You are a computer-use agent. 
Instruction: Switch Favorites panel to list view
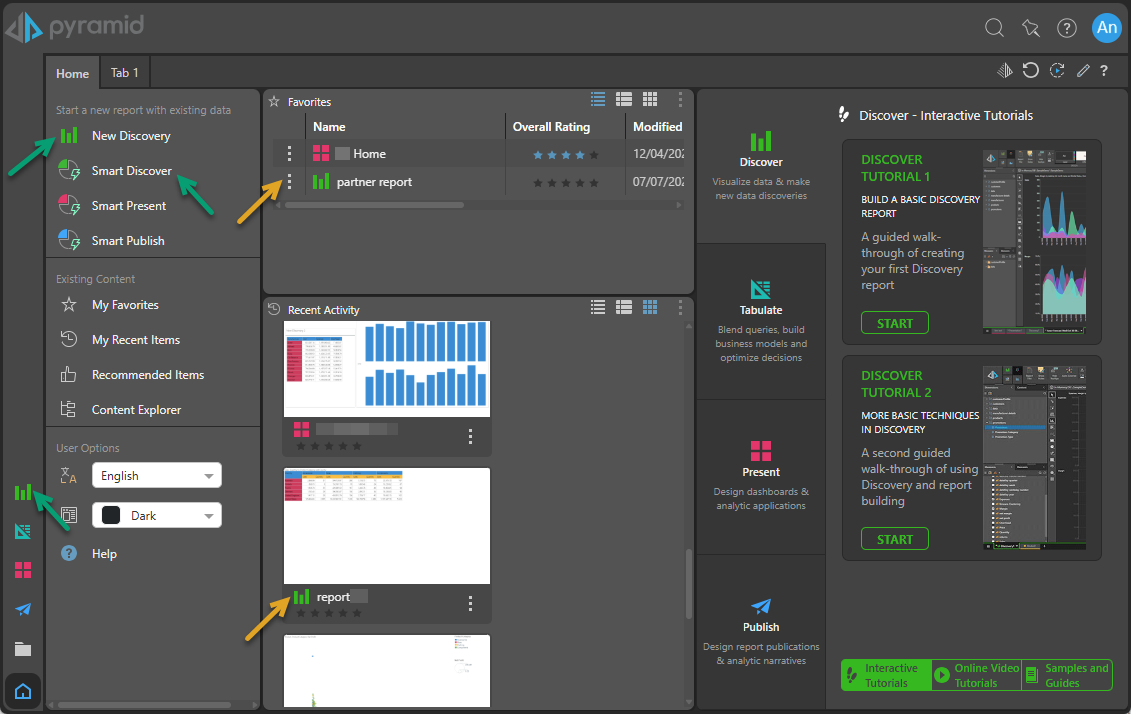(x=598, y=99)
